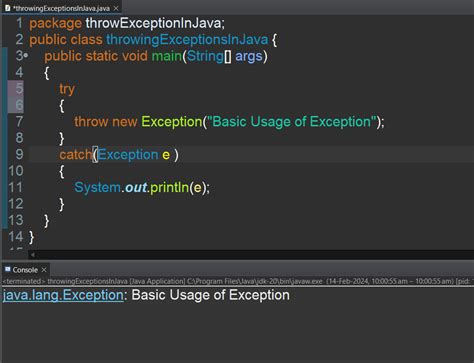Click the 'Exception' constructor call on line 7

click(172, 122)
